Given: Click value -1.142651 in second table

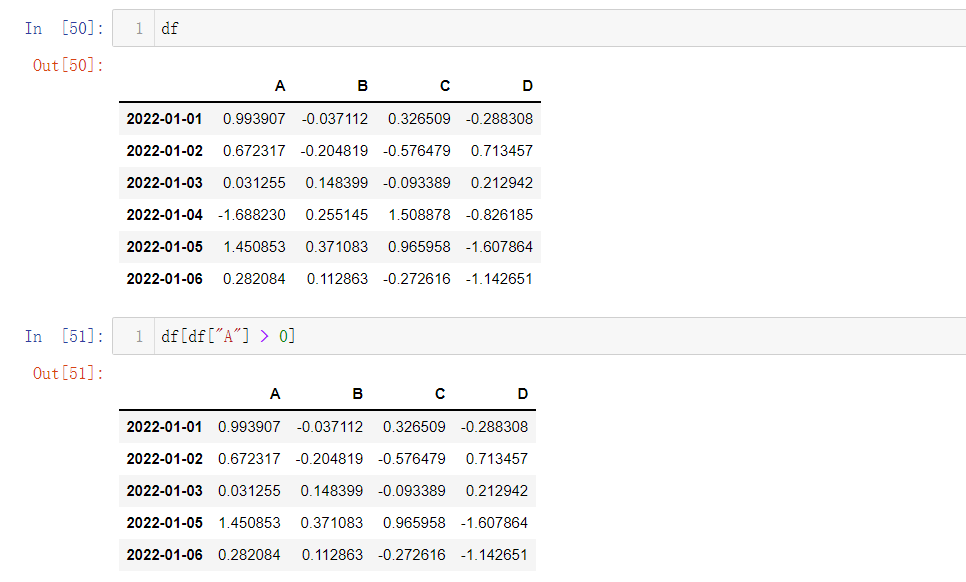Looking at the screenshot, I should point(495,555).
